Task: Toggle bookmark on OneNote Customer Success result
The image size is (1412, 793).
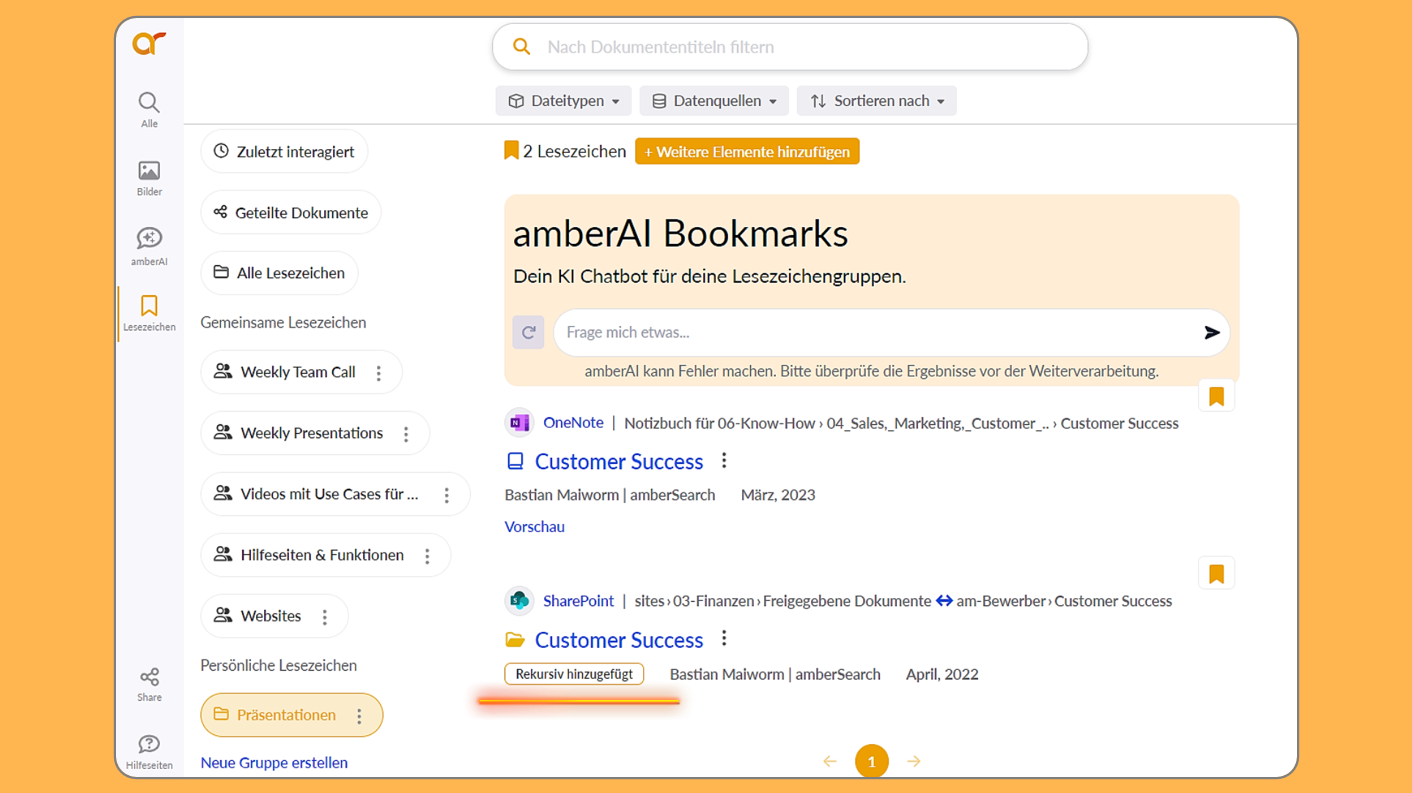Action: tap(1216, 396)
